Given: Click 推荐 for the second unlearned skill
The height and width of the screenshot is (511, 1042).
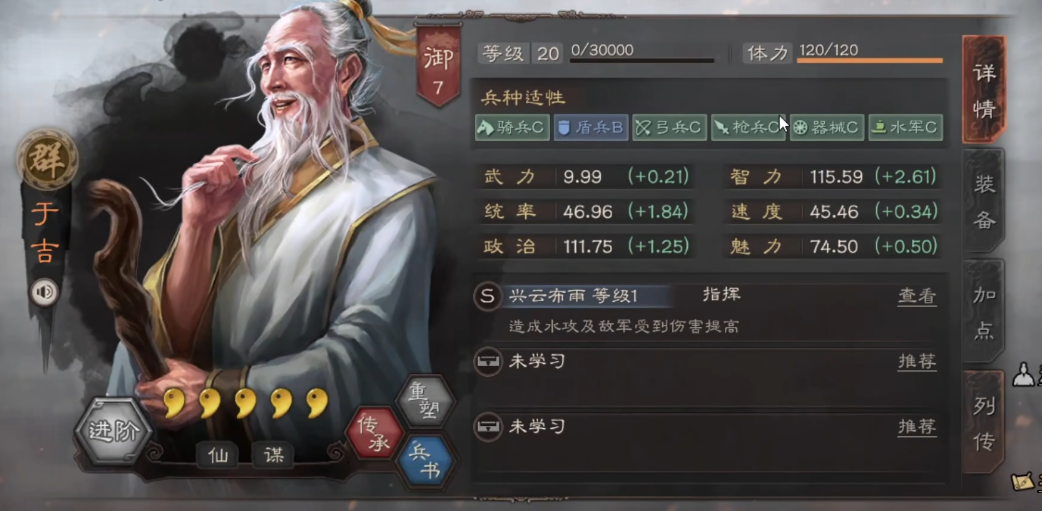Looking at the screenshot, I should [x=917, y=427].
